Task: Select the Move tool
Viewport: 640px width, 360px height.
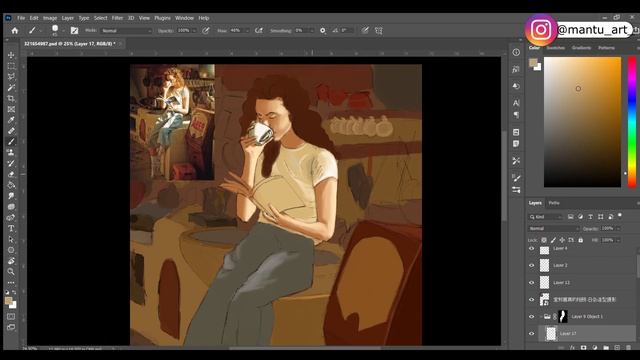Action: (x=11, y=55)
